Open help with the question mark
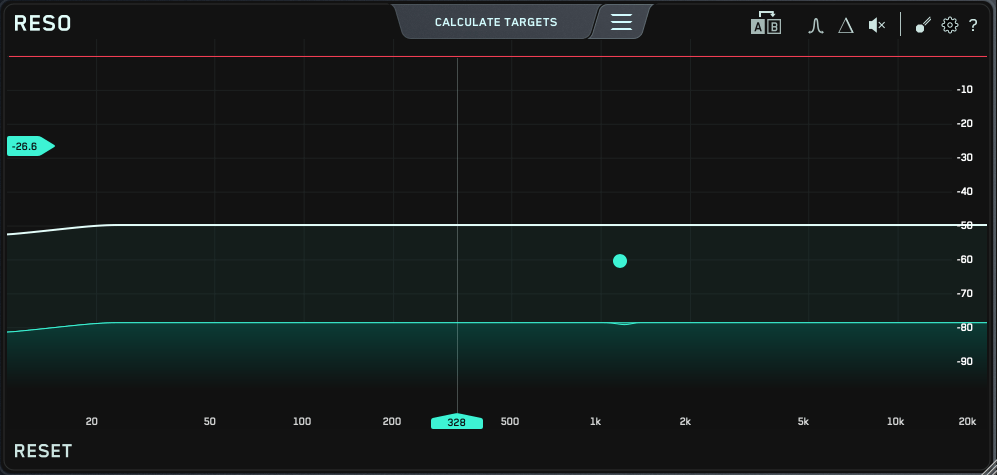Viewport: 997px width, 475px height. pyautogui.click(x=973, y=25)
